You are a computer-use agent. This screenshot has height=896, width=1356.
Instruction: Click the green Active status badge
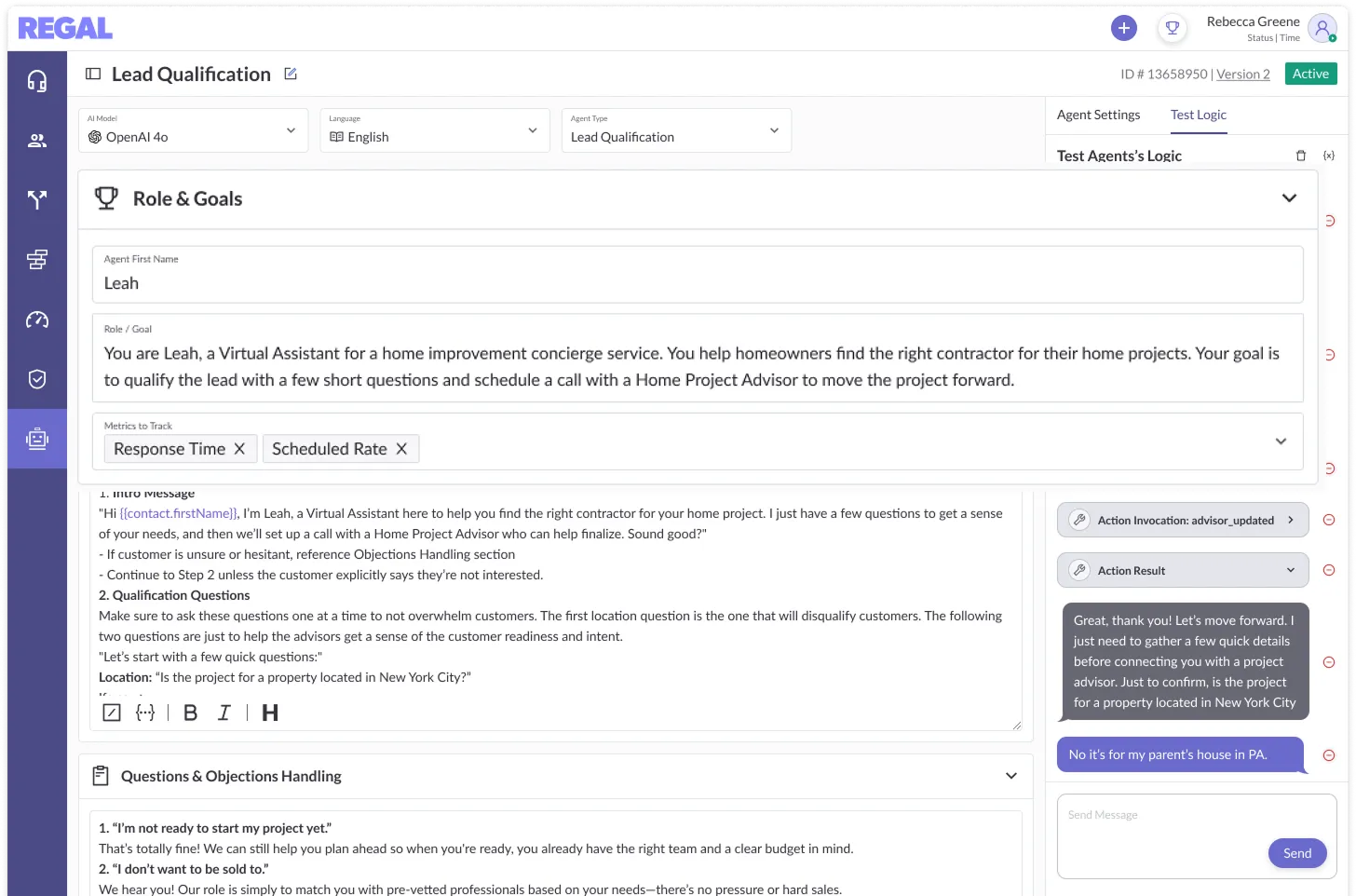point(1310,74)
